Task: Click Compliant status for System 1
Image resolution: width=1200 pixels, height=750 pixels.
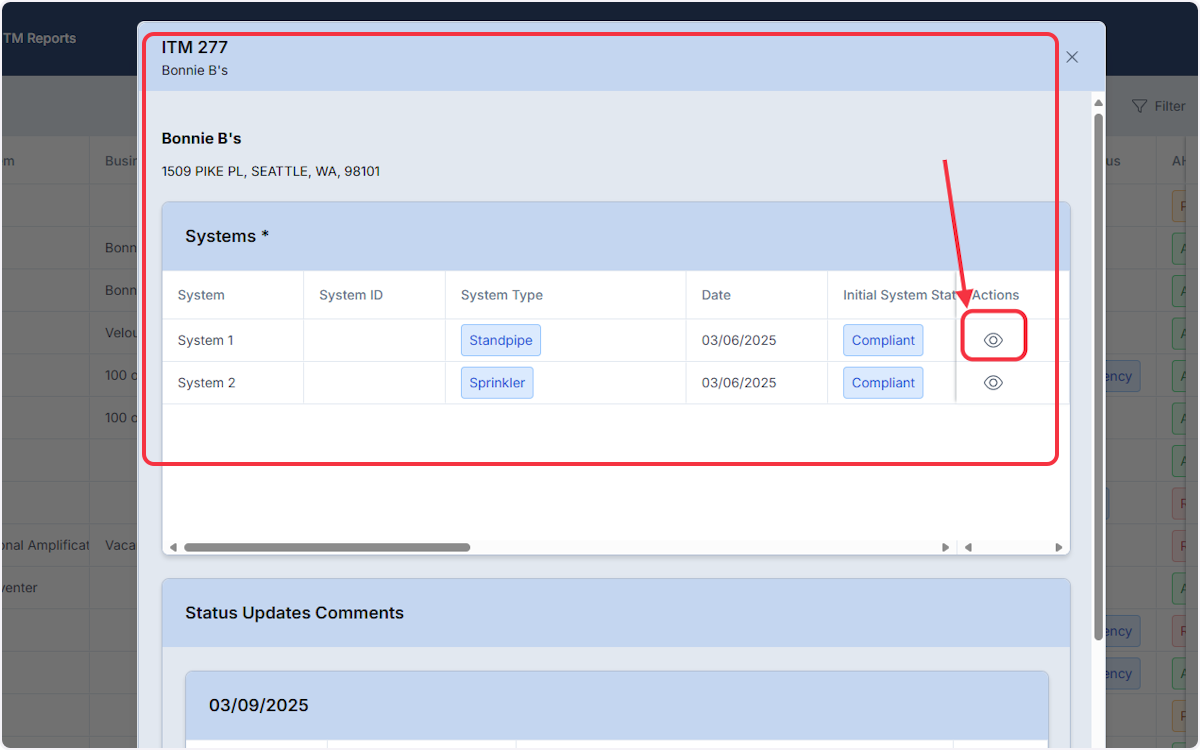Action: click(x=883, y=340)
